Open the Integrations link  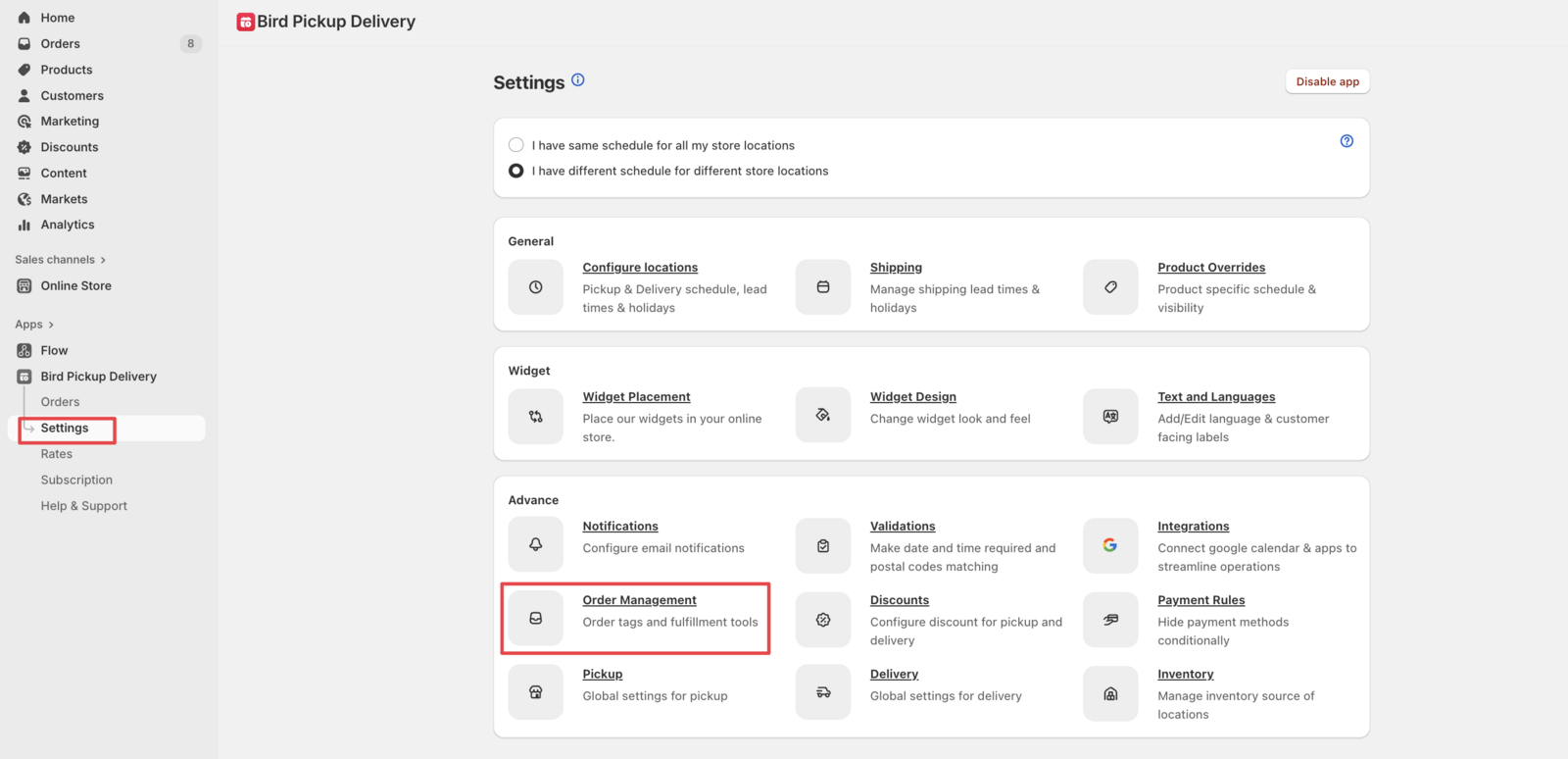[x=1193, y=527]
